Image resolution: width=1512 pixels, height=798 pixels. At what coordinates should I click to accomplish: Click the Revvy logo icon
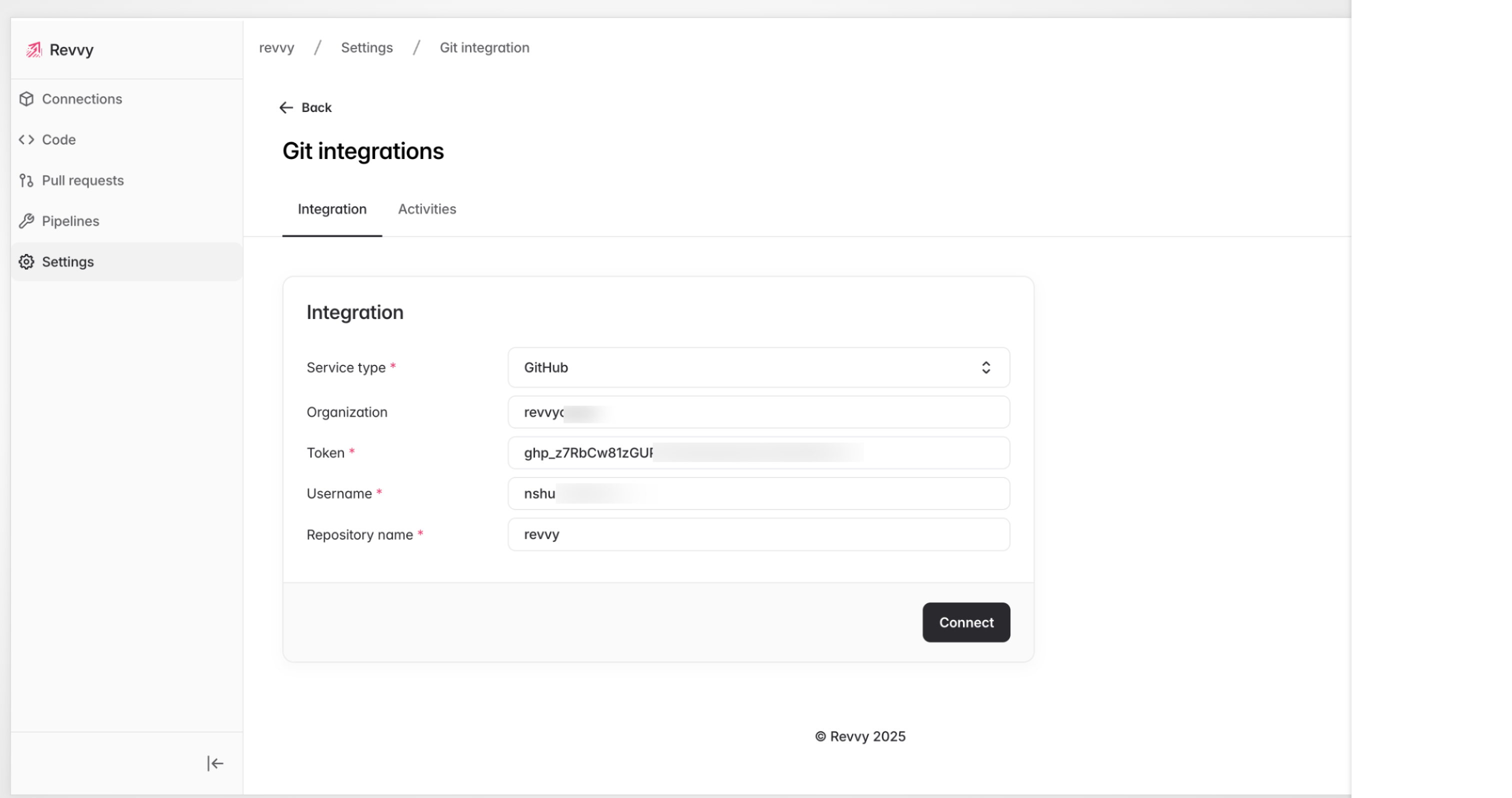pyautogui.click(x=34, y=50)
